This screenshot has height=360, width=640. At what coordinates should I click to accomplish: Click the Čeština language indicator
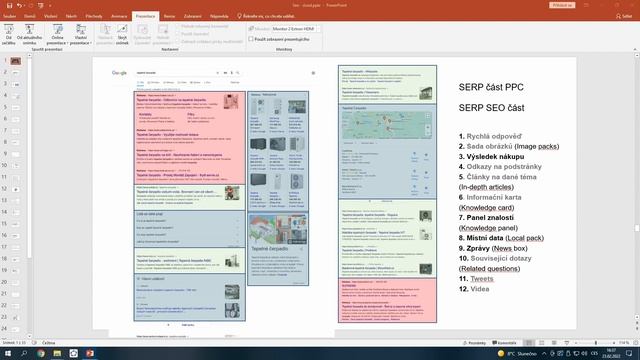pyautogui.click(x=49, y=343)
